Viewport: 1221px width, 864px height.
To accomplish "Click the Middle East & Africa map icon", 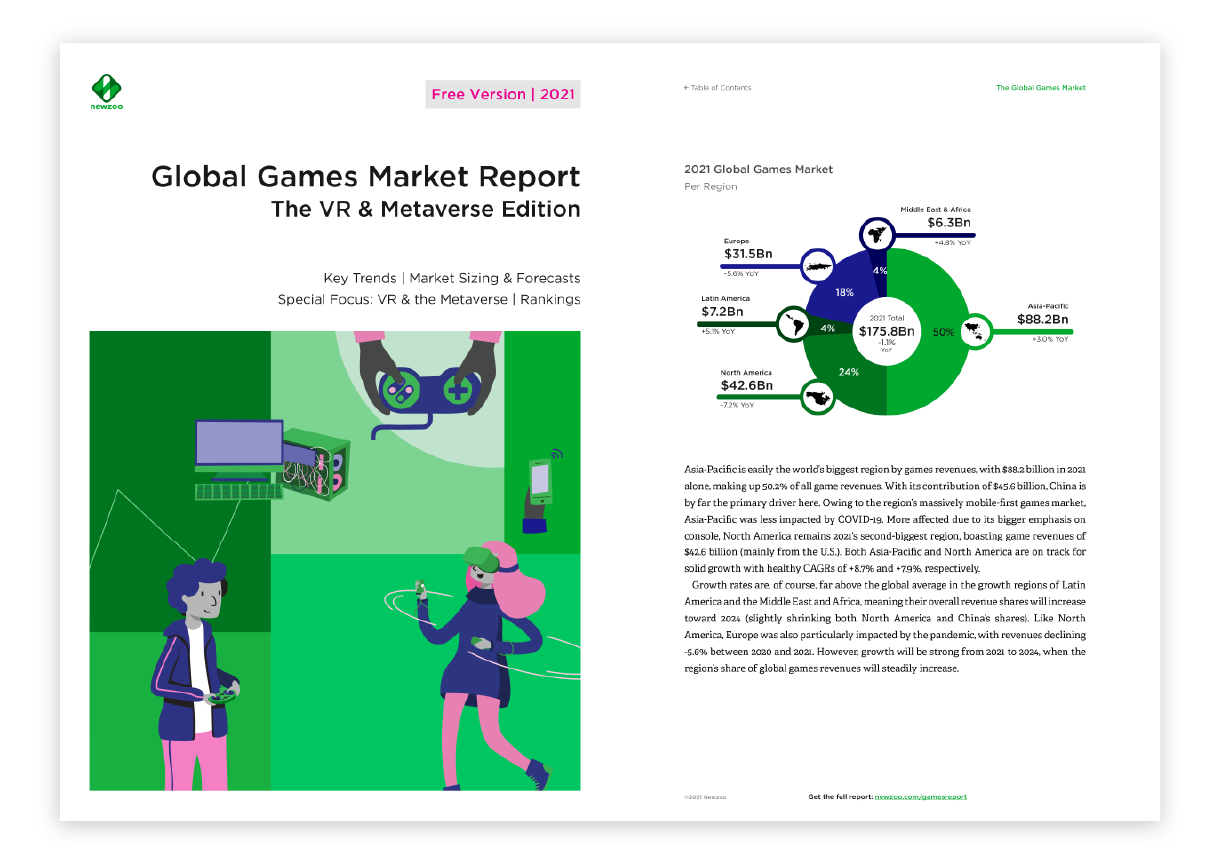I will [x=879, y=235].
